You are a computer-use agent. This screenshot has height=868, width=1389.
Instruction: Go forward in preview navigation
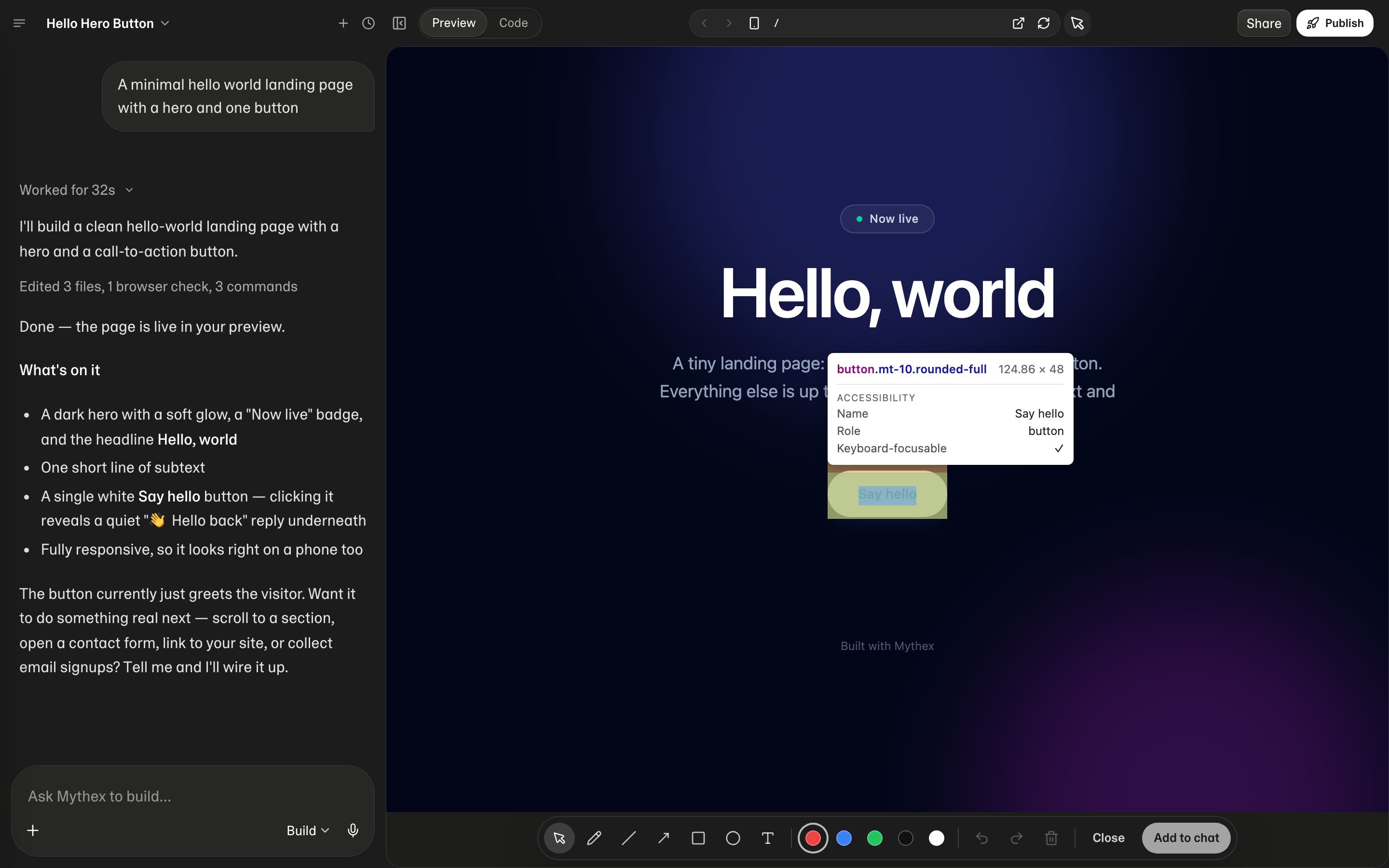coord(729,23)
